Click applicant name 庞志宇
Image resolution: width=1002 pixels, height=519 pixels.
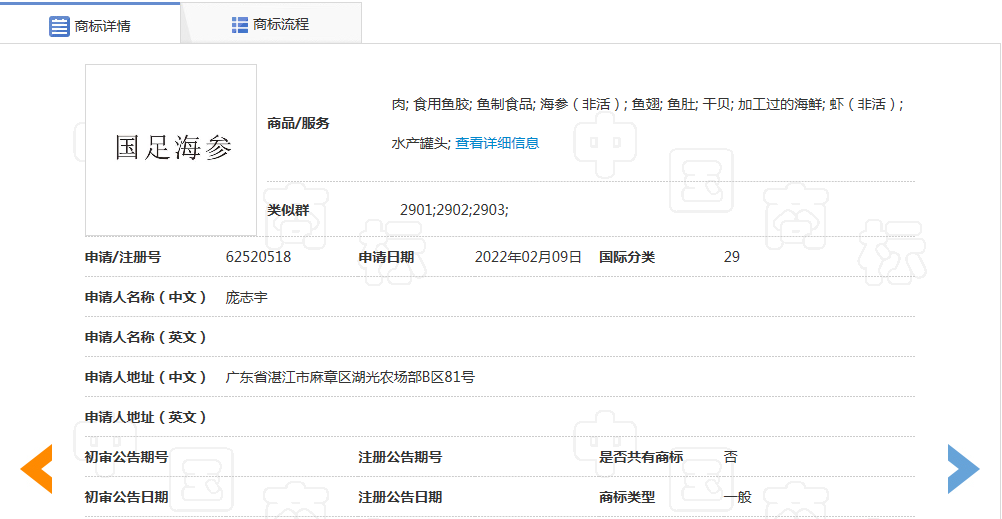coord(247,297)
